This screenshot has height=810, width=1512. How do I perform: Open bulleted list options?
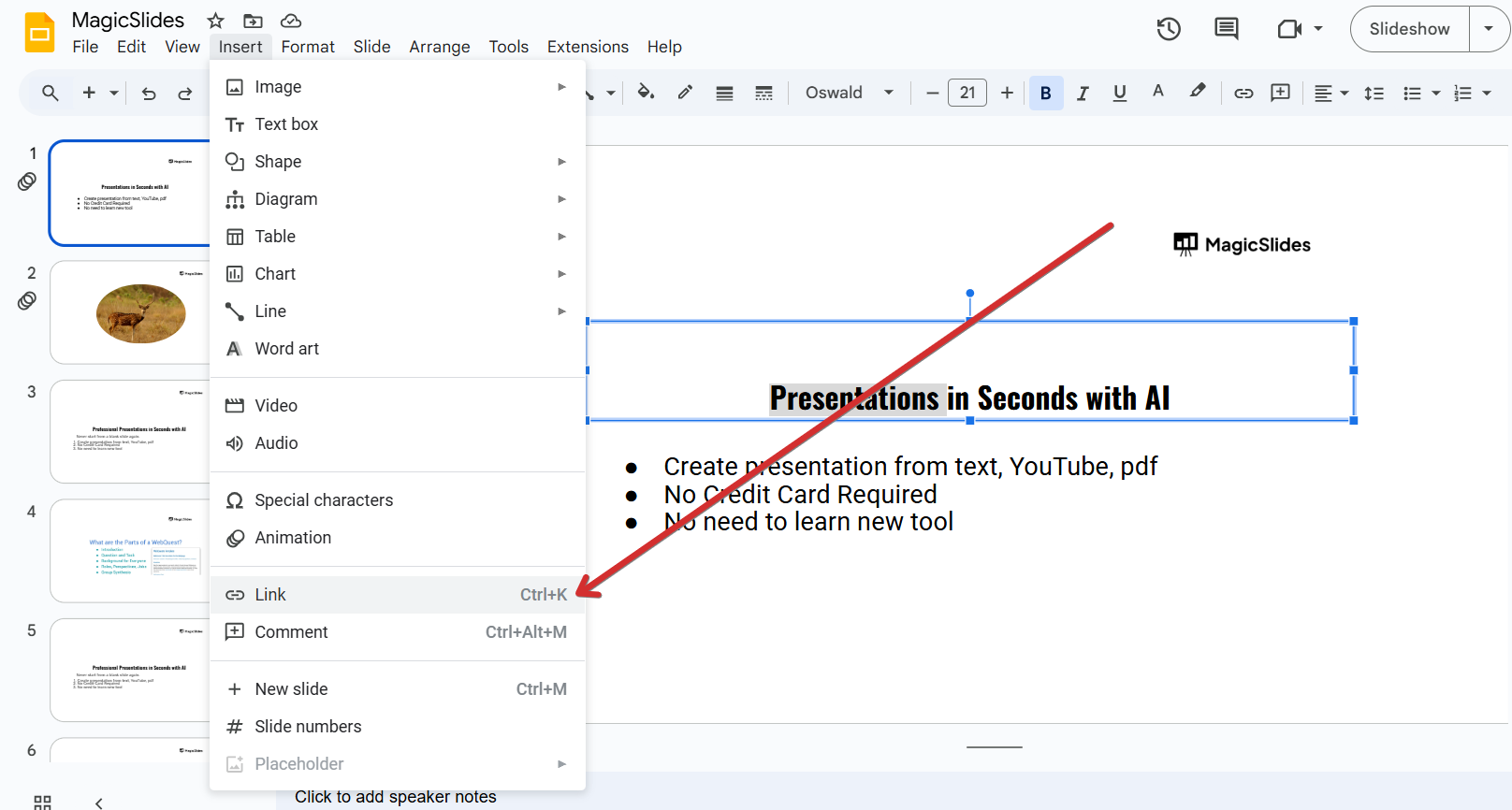click(x=1420, y=93)
